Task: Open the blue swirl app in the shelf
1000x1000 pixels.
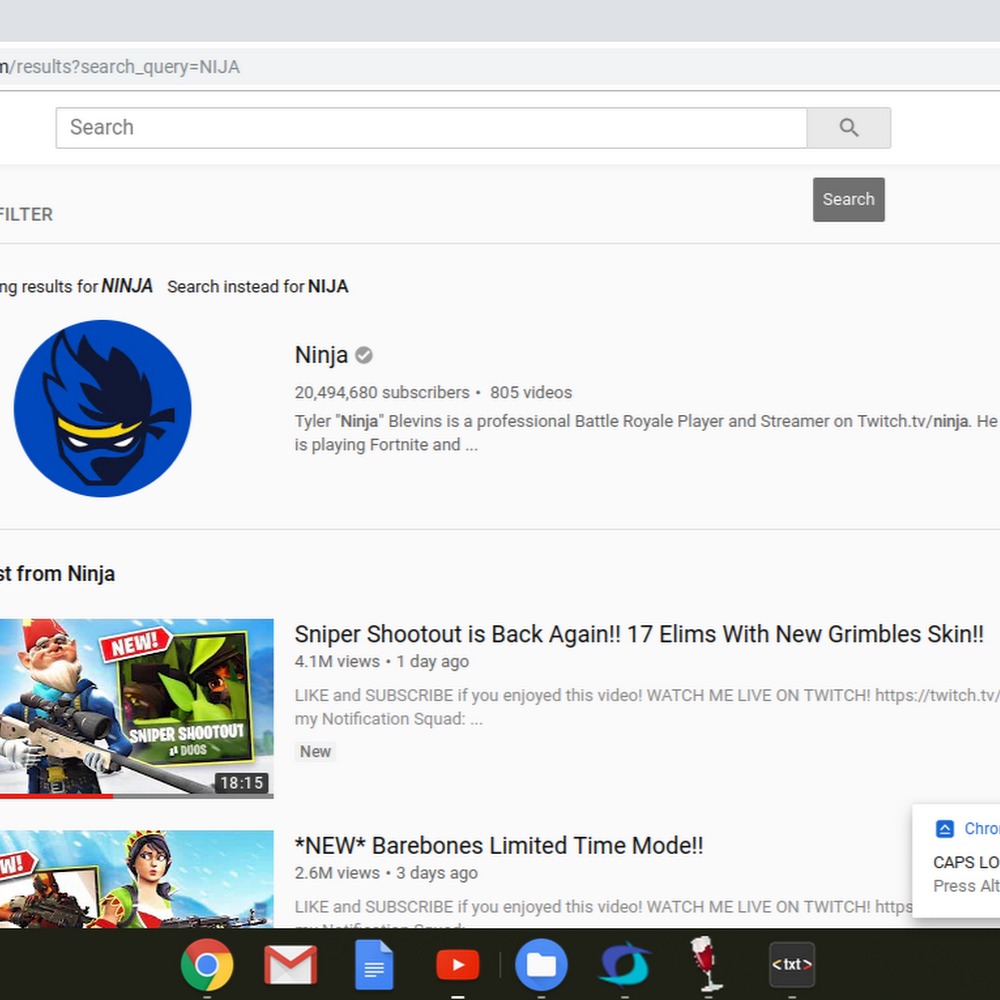Action: [624, 964]
